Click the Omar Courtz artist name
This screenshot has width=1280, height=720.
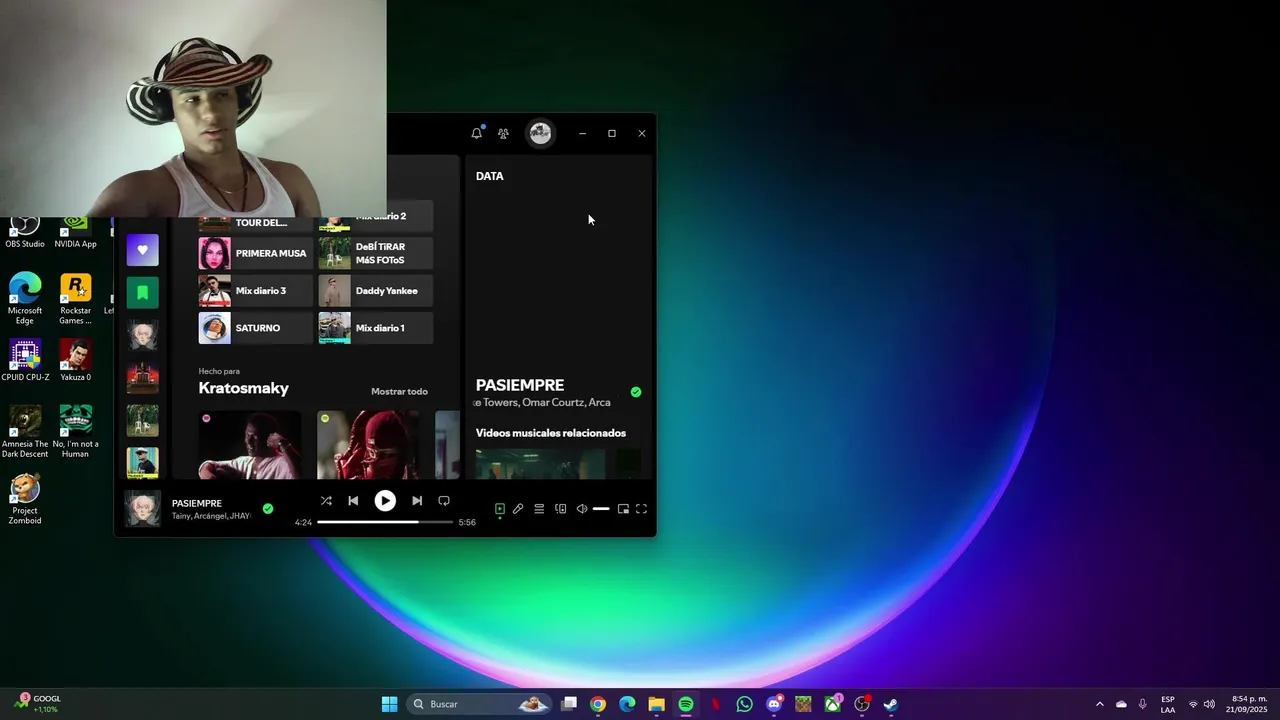pyautogui.click(x=552, y=402)
